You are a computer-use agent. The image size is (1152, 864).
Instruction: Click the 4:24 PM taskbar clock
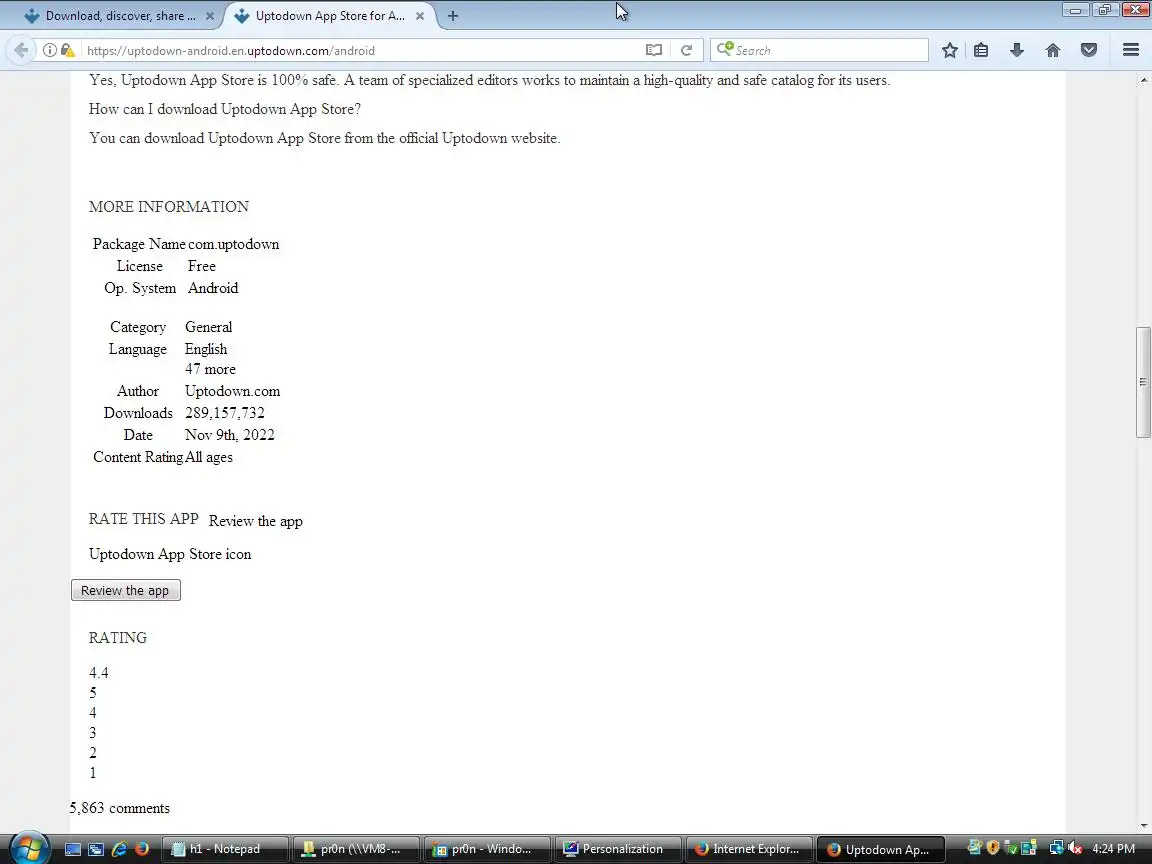point(1113,849)
